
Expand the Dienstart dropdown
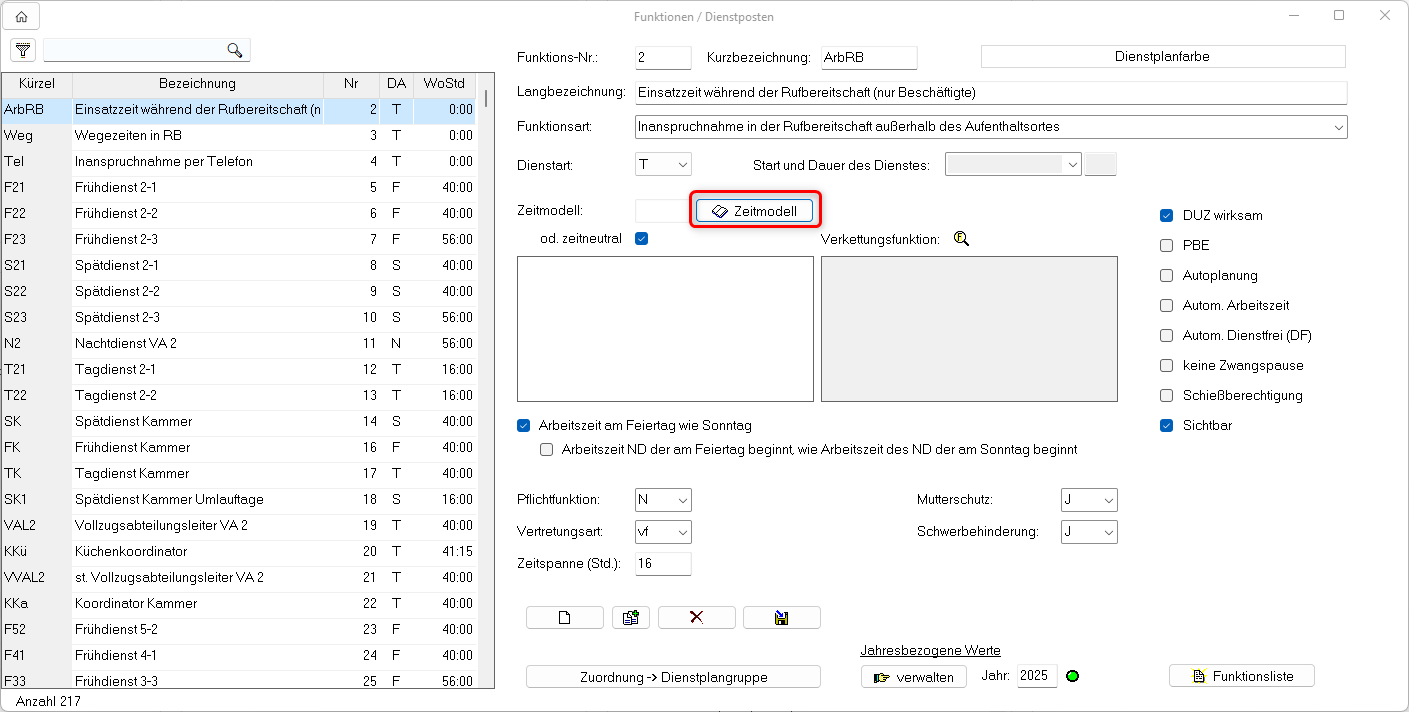[682, 165]
